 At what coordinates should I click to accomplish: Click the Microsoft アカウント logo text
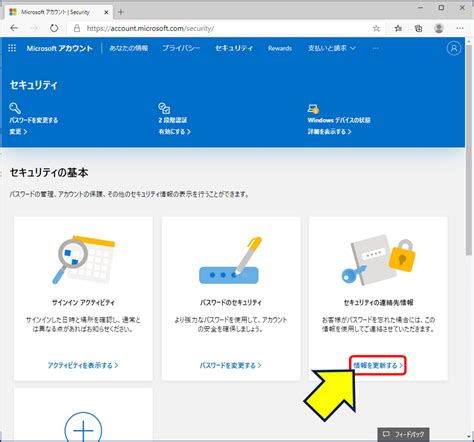pos(59,48)
